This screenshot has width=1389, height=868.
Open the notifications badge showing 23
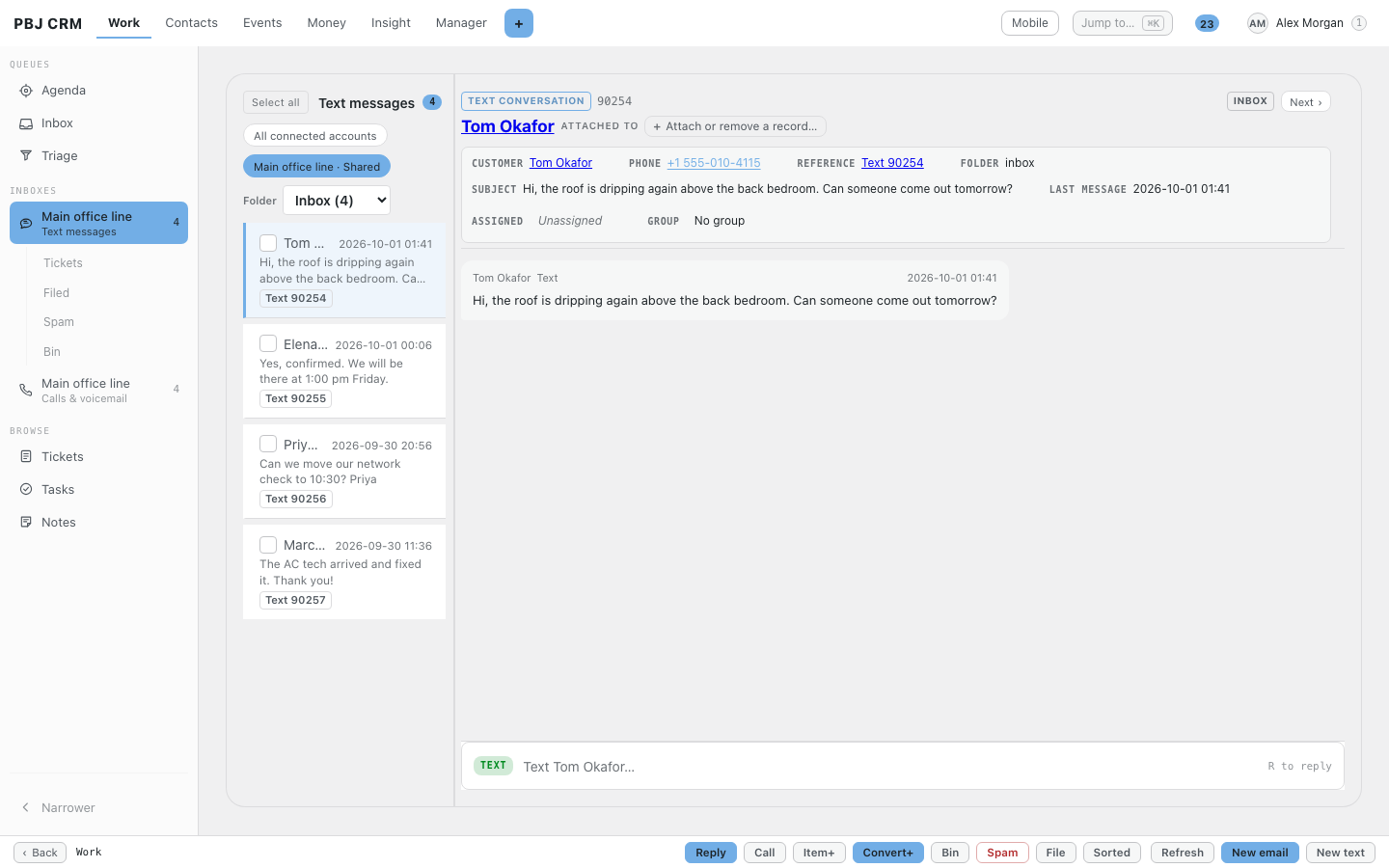click(x=1207, y=23)
